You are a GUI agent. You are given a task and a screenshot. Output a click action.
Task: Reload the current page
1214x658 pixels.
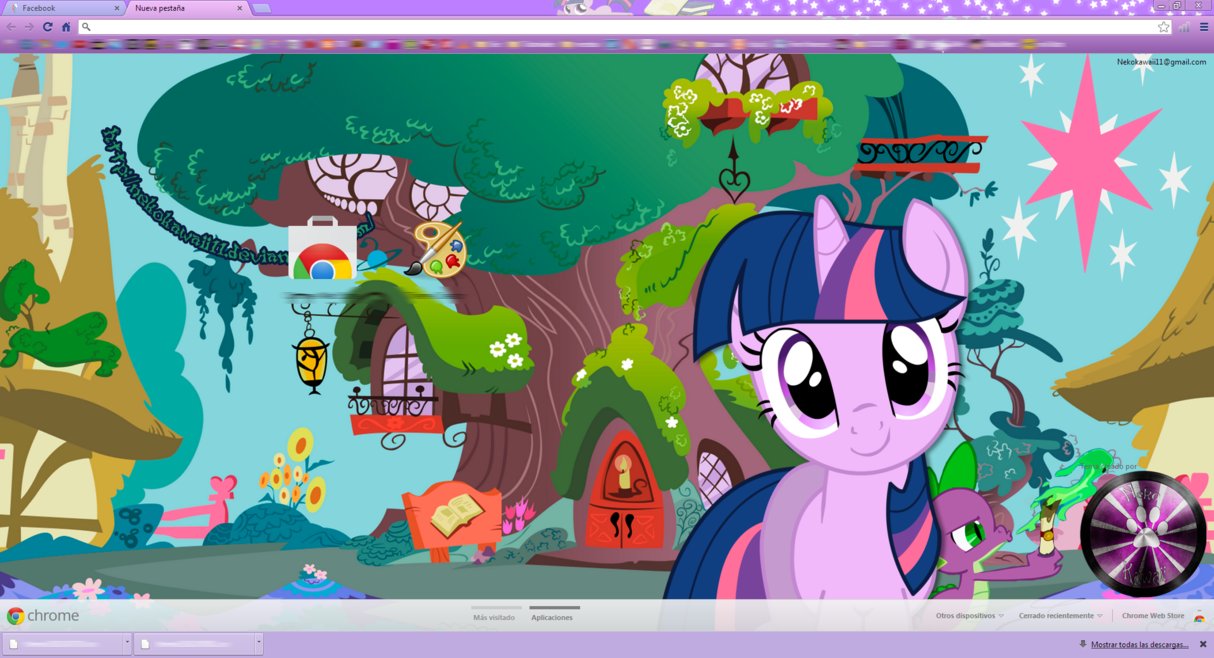(x=47, y=26)
